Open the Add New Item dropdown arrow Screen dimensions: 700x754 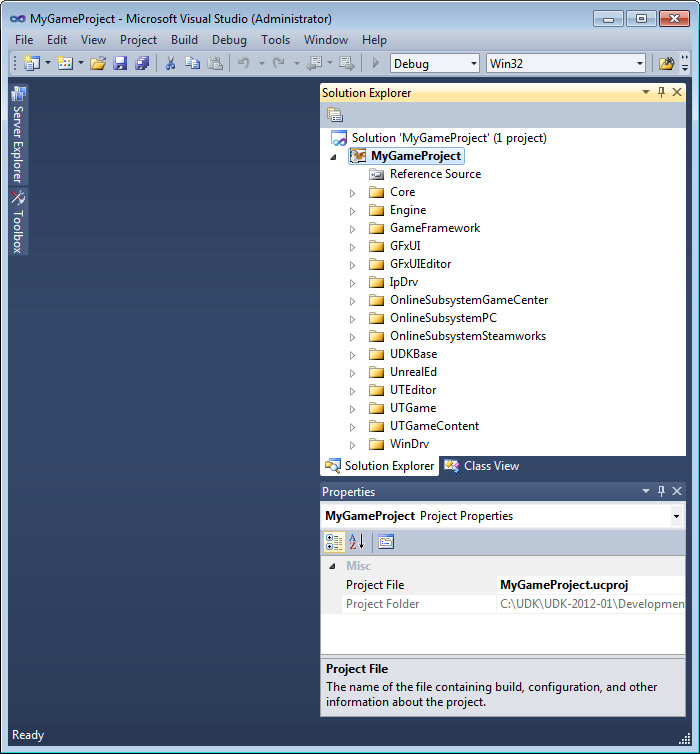[81, 63]
